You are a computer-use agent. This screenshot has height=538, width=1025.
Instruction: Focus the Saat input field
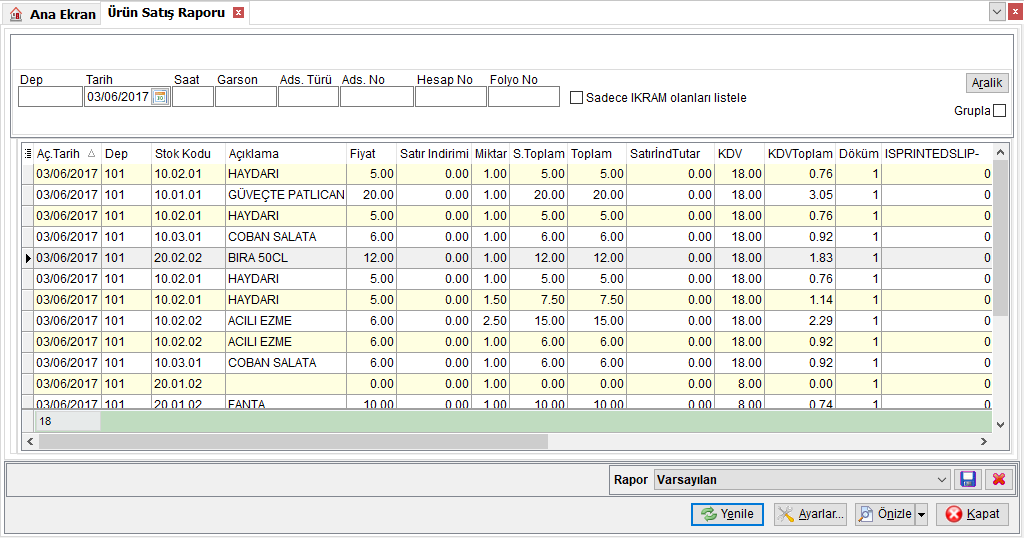[193, 97]
